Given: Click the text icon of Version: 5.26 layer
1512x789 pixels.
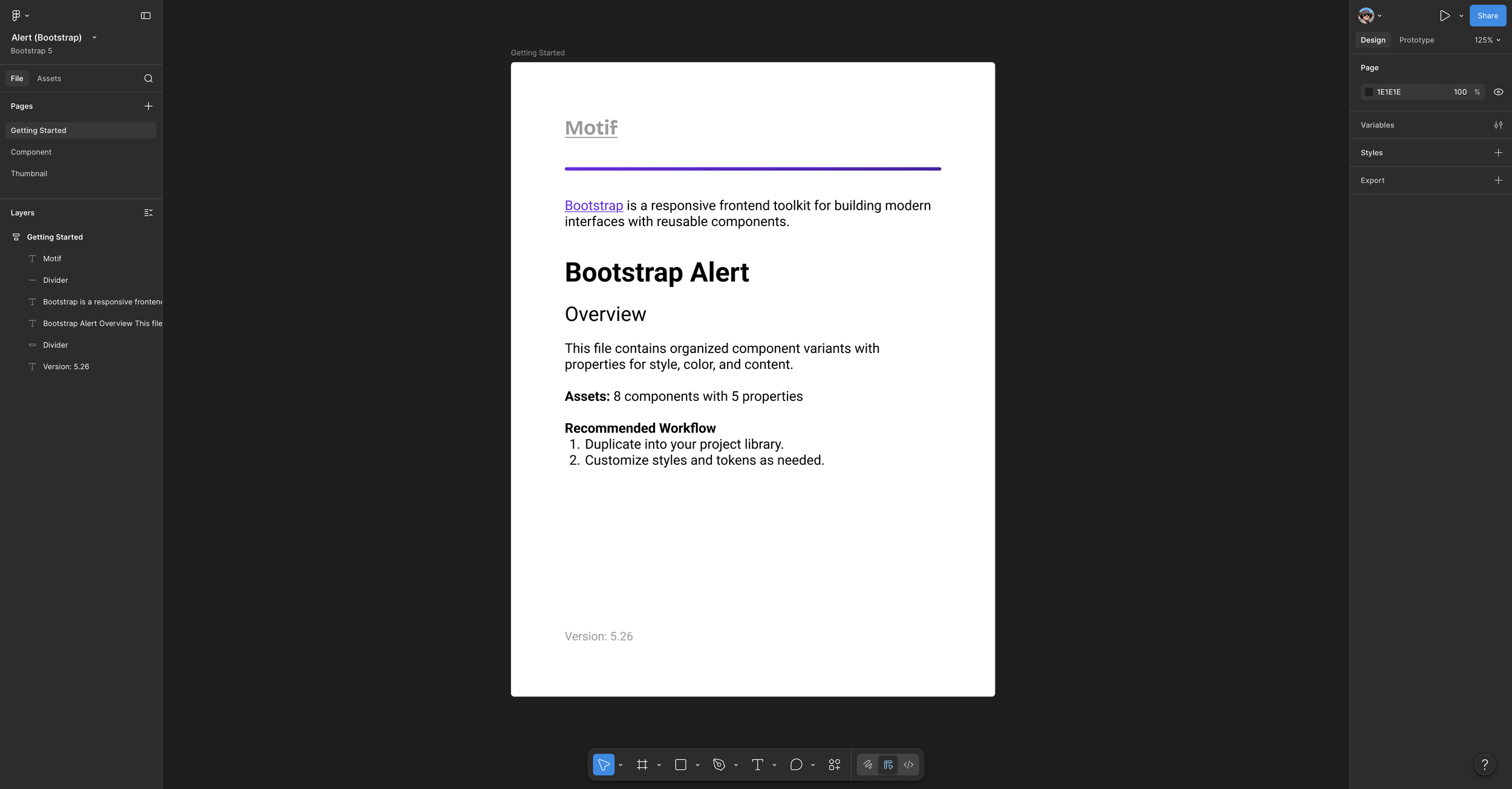Looking at the screenshot, I should tap(33, 367).
